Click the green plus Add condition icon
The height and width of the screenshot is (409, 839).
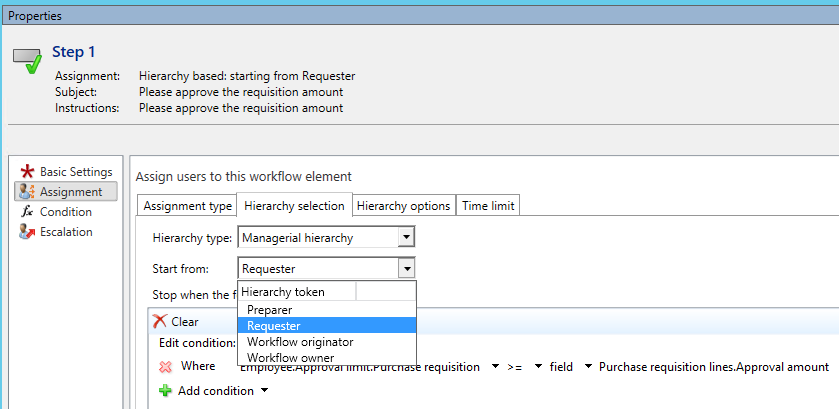coord(166,391)
